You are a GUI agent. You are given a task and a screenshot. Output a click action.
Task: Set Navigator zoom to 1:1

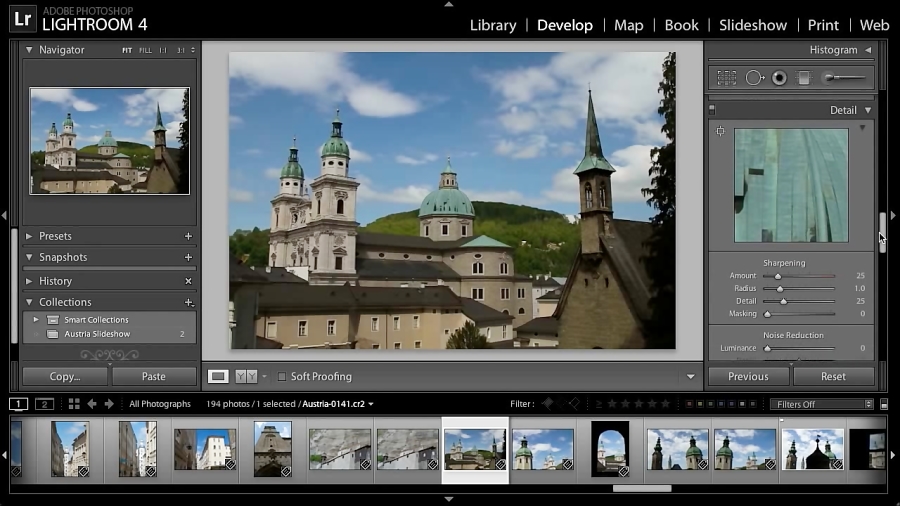click(163, 50)
